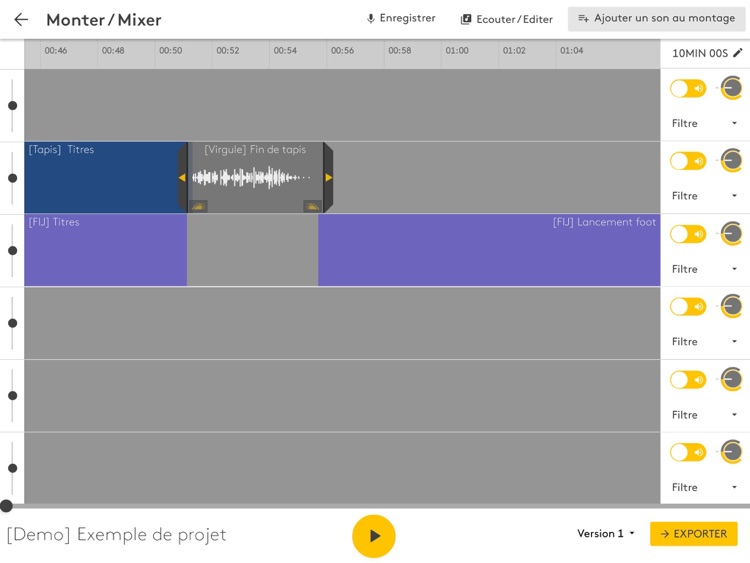
Task: Click the sixth track's vertical slider handle
Action: pyautogui.click(x=12, y=468)
